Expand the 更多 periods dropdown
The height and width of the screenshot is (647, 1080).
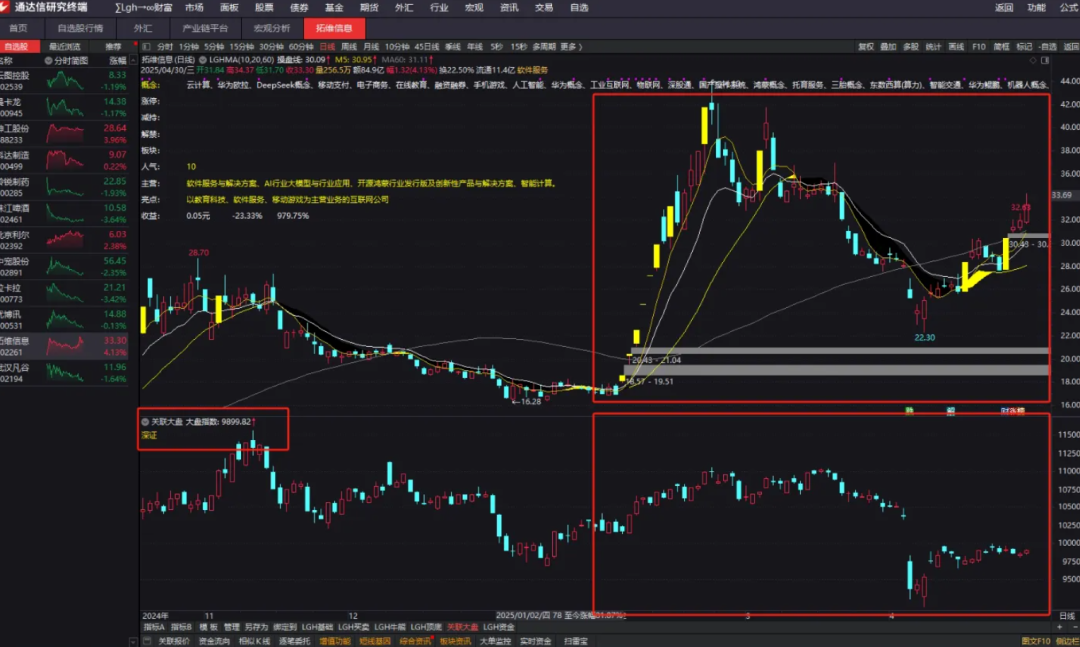click(x=571, y=47)
